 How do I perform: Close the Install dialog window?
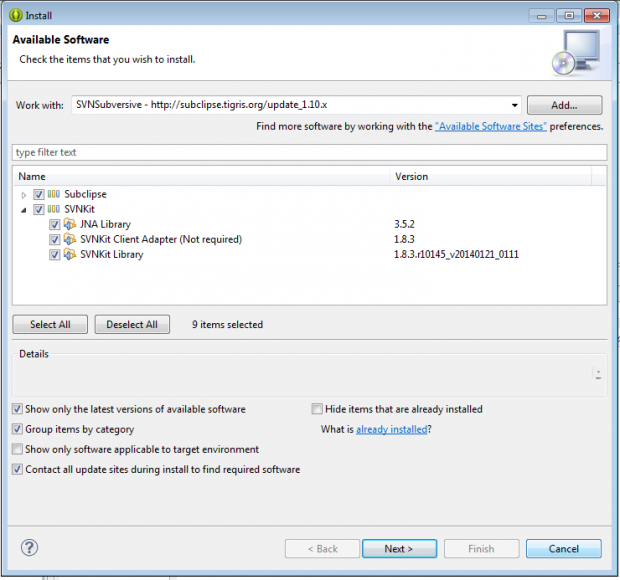[597, 16]
